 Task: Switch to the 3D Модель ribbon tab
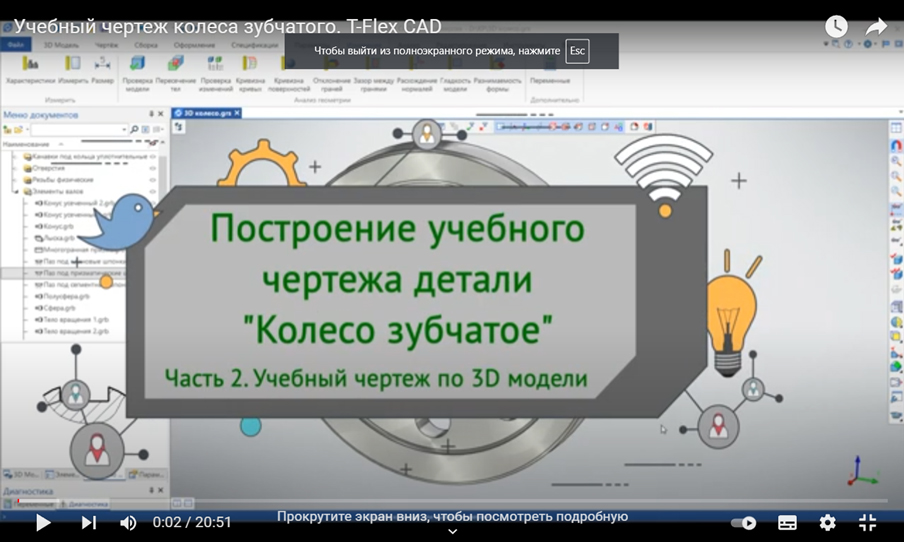61,45
